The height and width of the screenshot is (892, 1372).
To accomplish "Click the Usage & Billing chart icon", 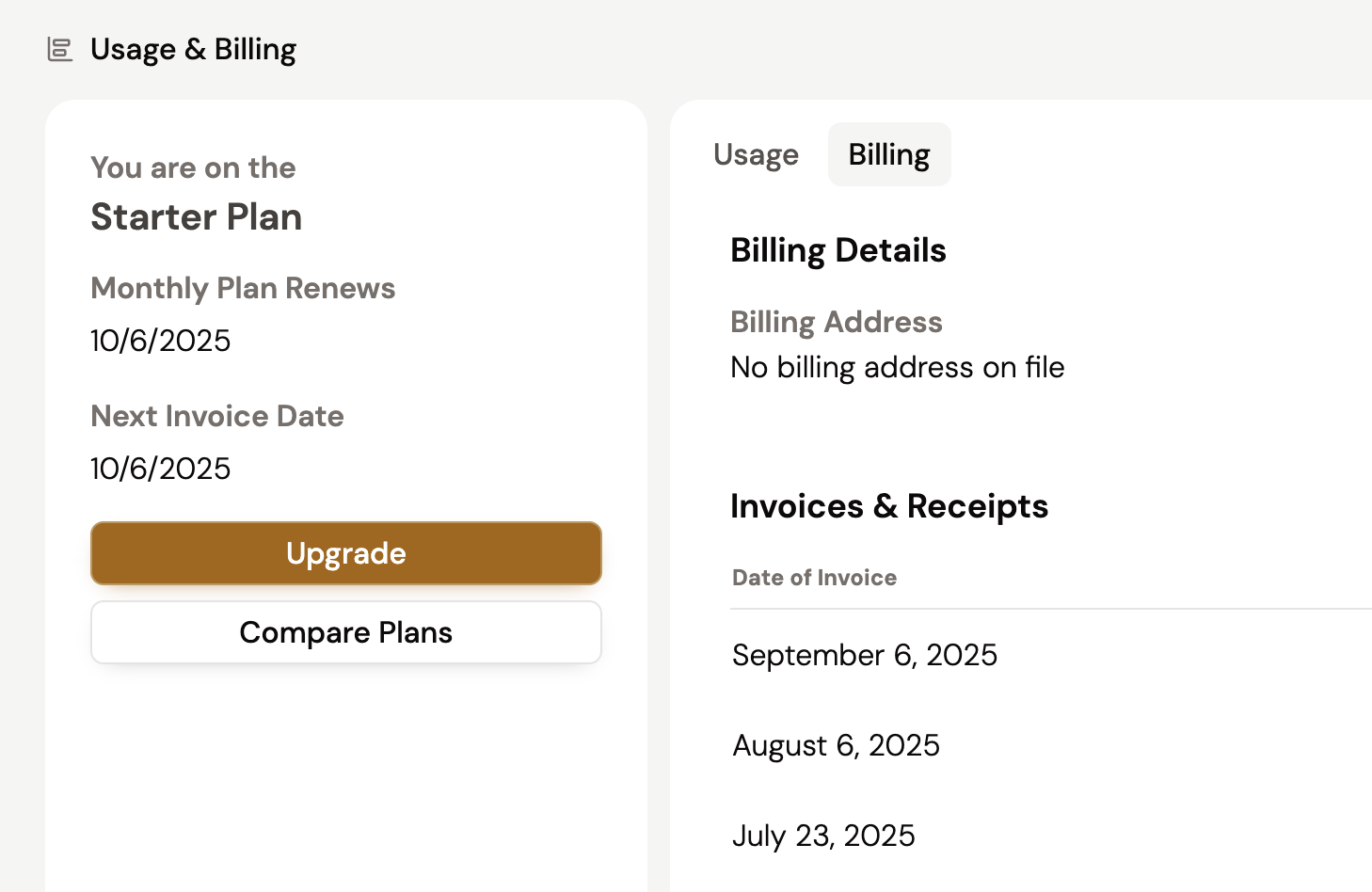I will [60, 49].
